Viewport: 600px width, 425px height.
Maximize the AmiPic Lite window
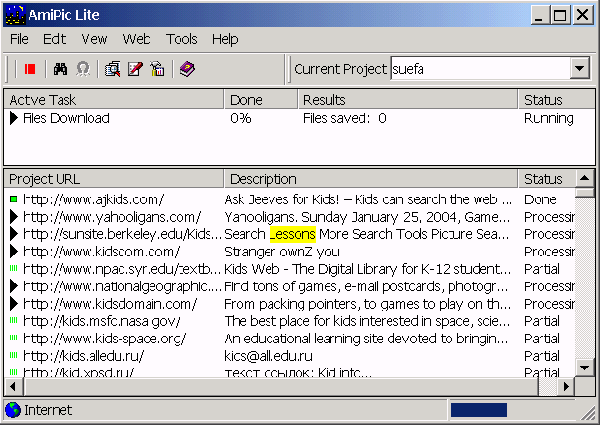click(560, 15)
